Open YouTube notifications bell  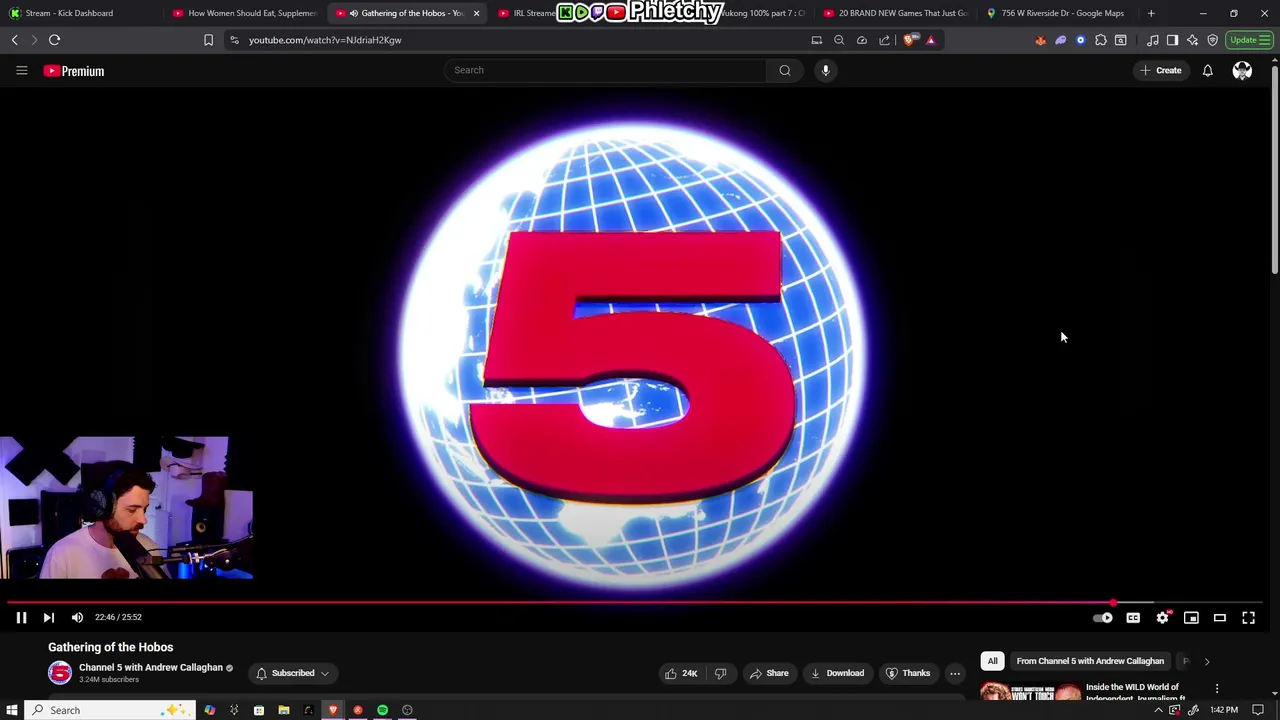(1207, 70)
